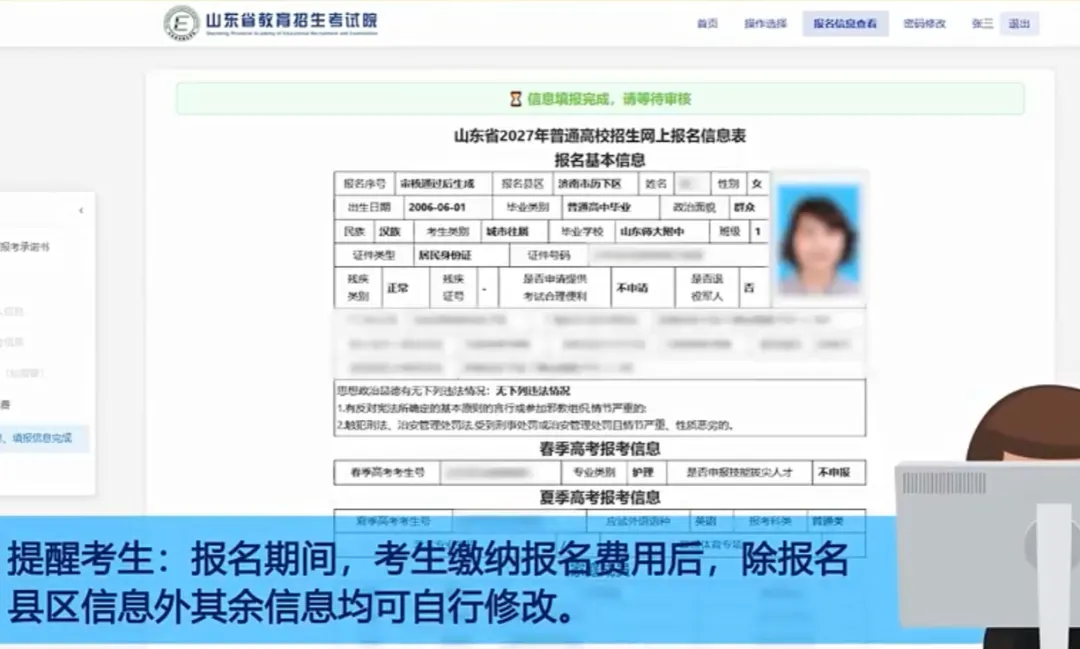Screen dimensions: 1080x649
Task: Click the school value 山东师大附中
Action: tap(652, 231)
